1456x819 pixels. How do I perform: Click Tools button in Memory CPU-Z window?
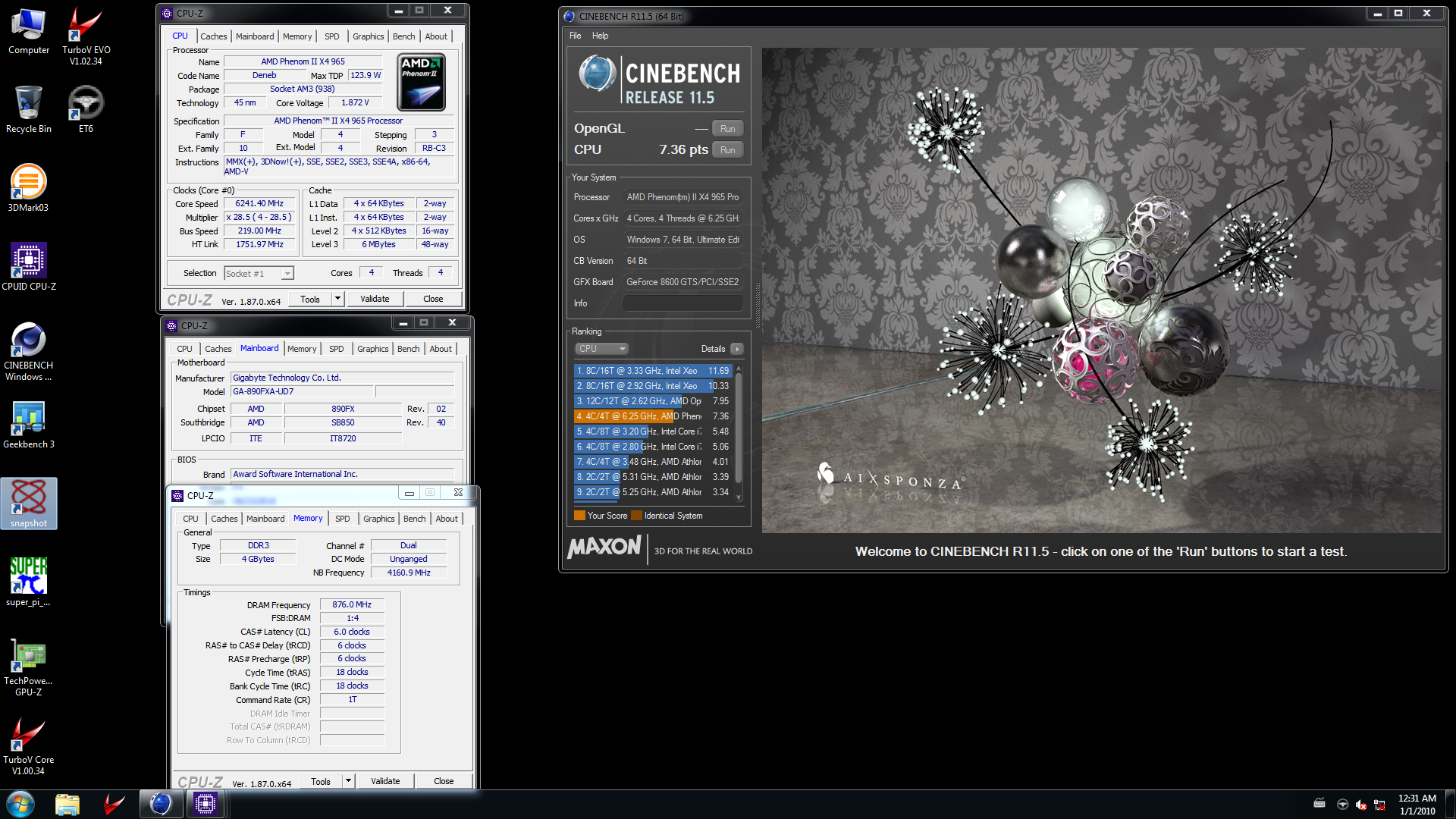click(x=321, y=781)
